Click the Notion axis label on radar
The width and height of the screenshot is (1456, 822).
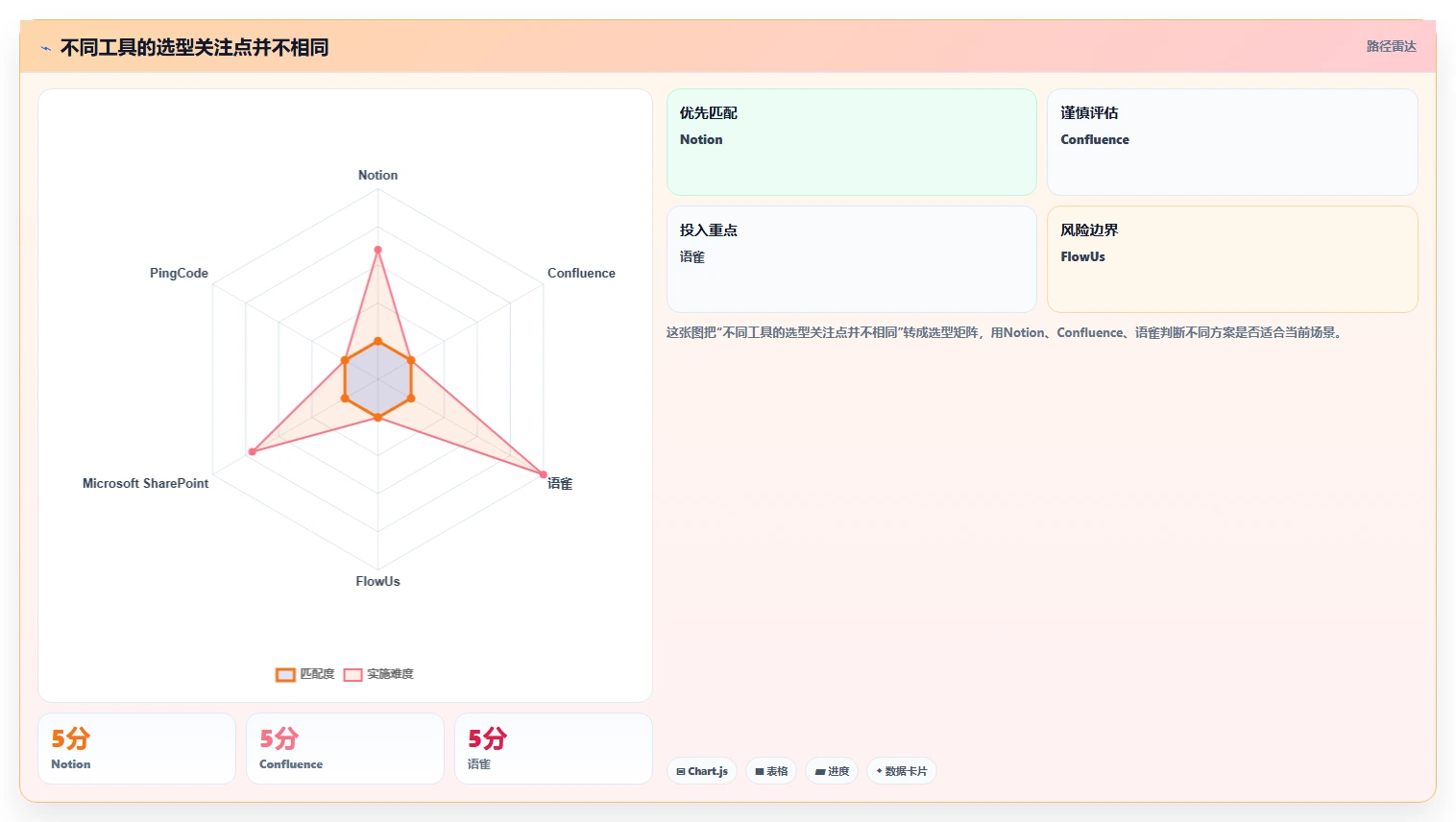click(x=377, y=175)
